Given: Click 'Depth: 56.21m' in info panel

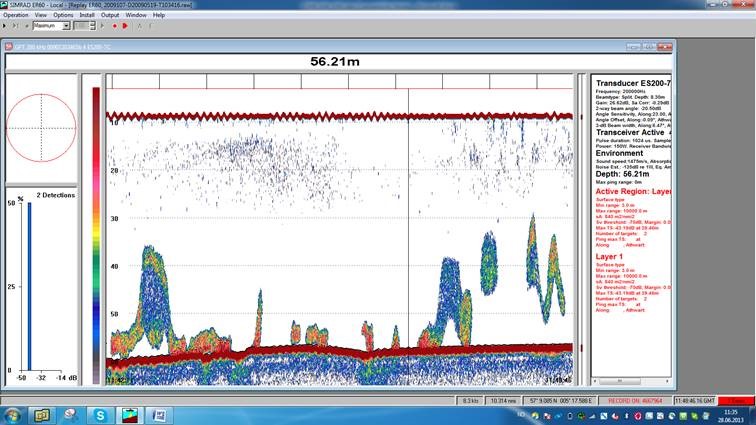Looking at the screenshot, I should [622, 174].
